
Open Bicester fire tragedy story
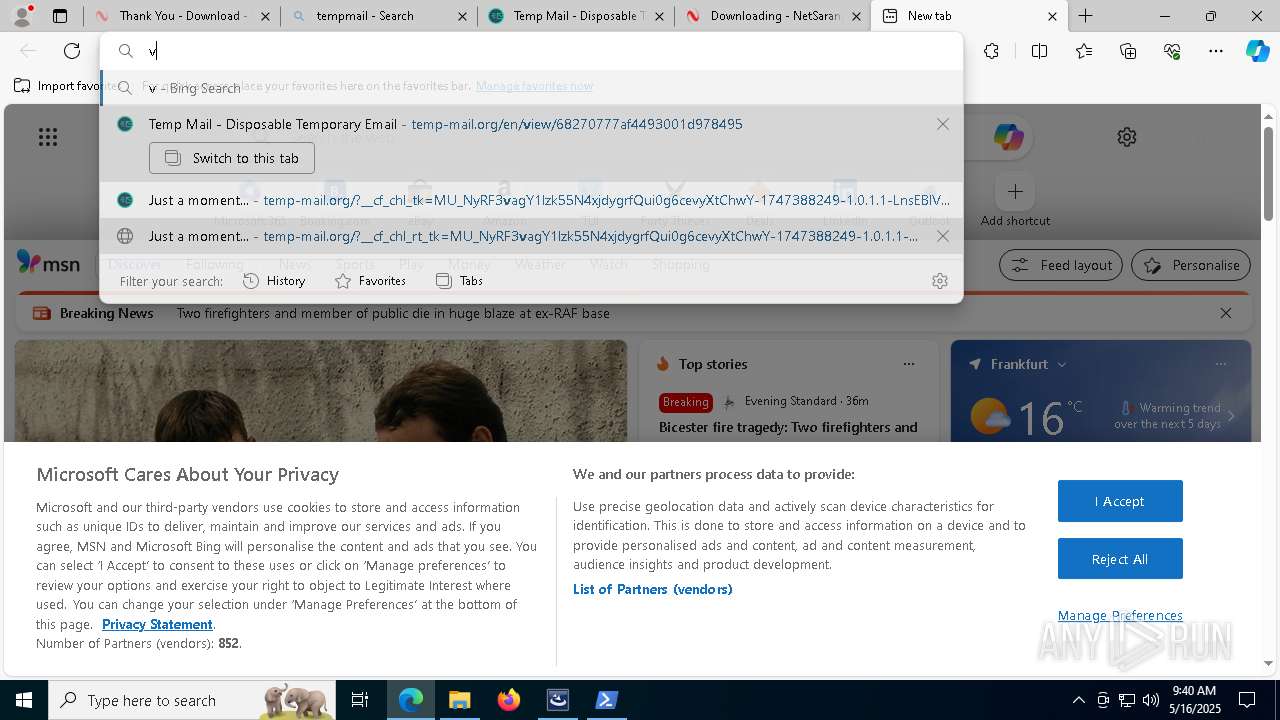(x=788, y=427)
